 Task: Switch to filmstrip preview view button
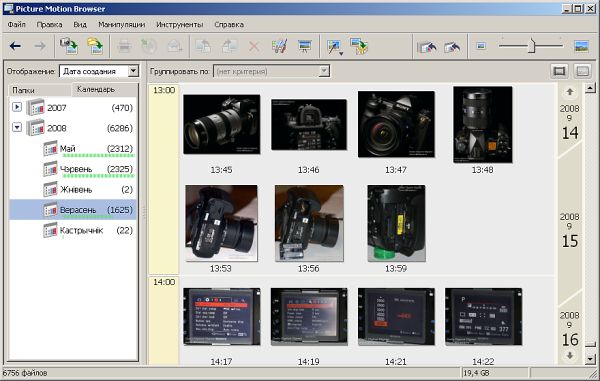click(x=559, y=71)
